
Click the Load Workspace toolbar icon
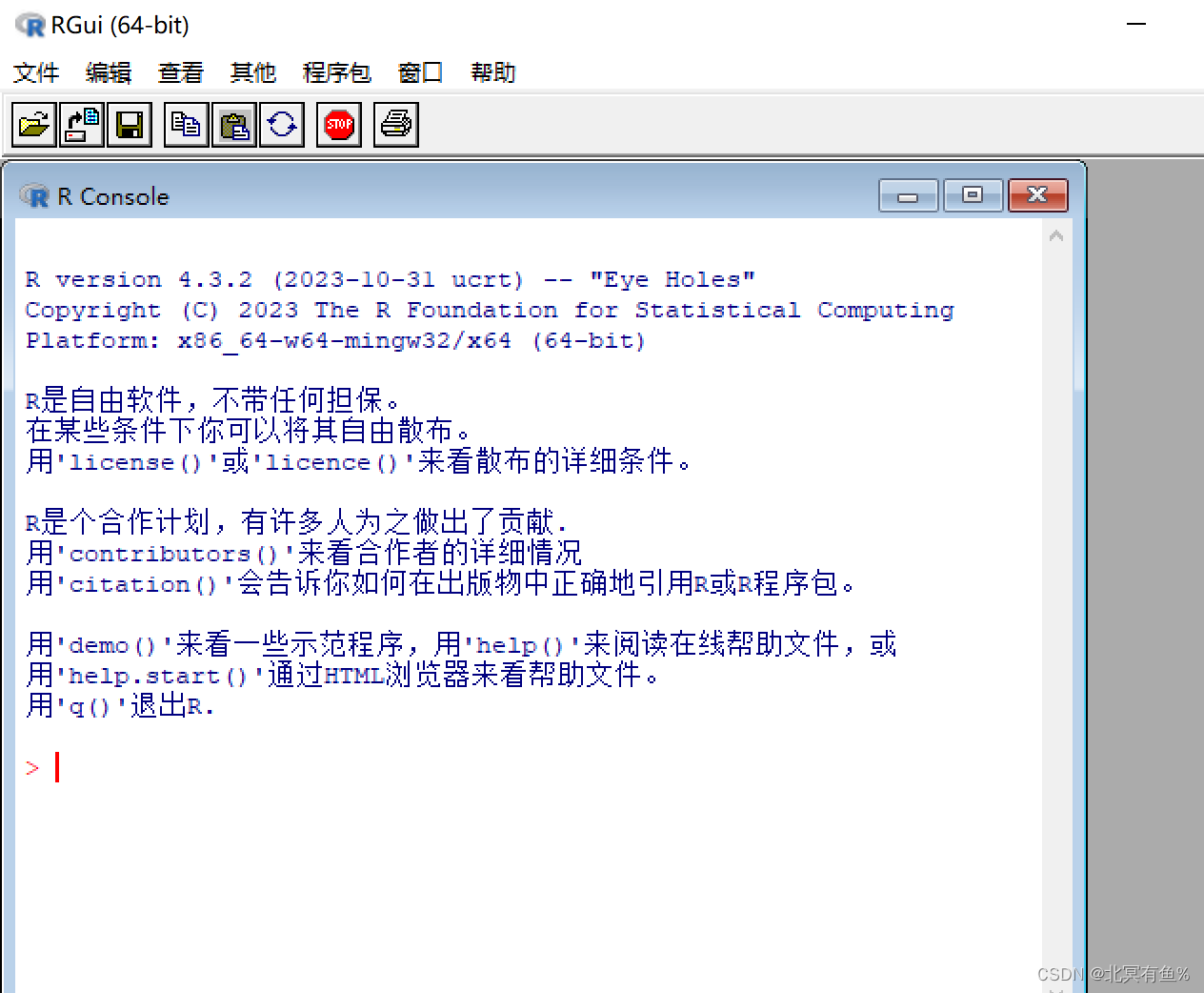point(82,125)
